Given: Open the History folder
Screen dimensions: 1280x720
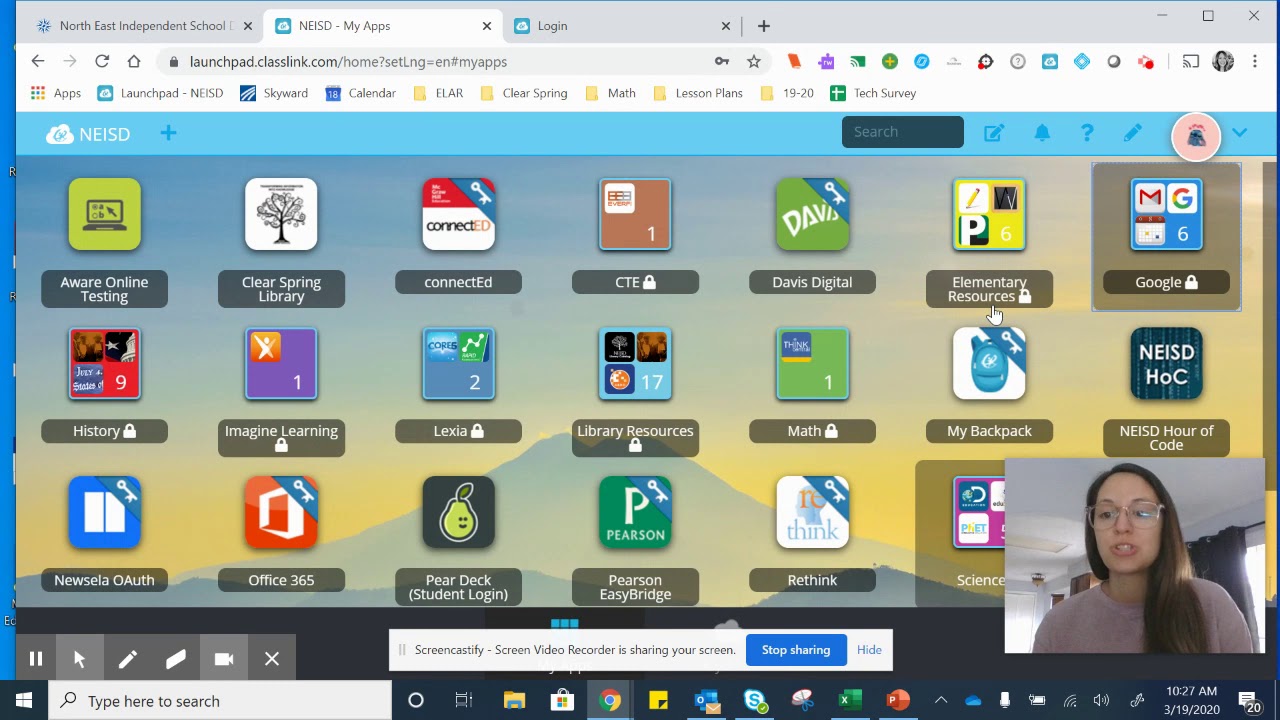Looking at the screenshot, I should (105, 363).
